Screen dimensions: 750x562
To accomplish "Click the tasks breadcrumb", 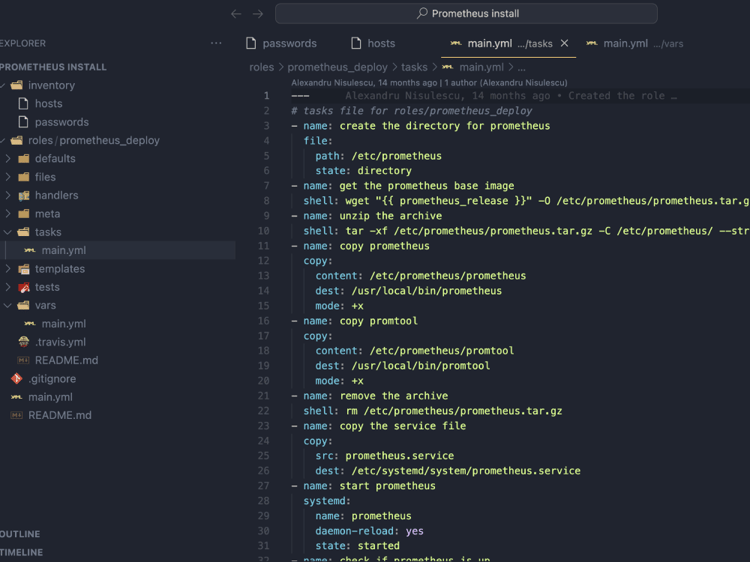I will (x=414, y=67).
